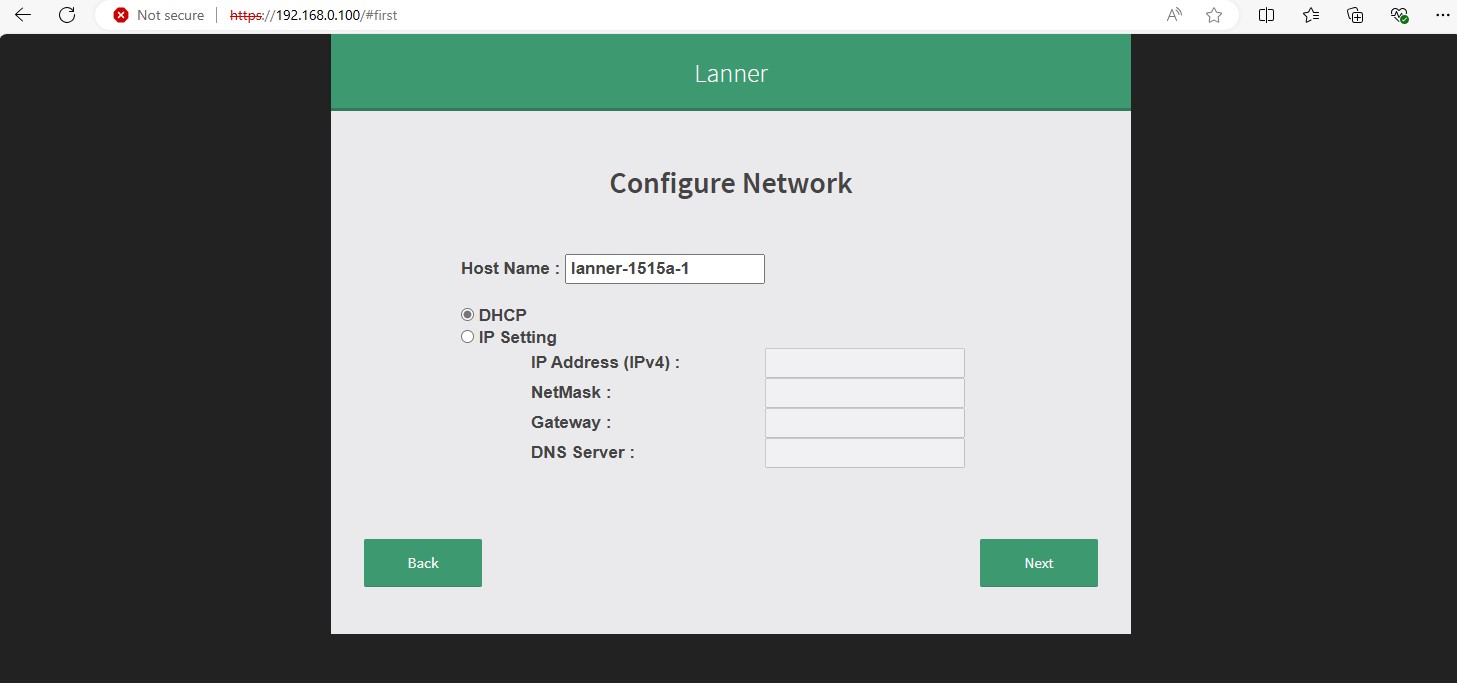Go back using the browser back arrow

point(23,15)
